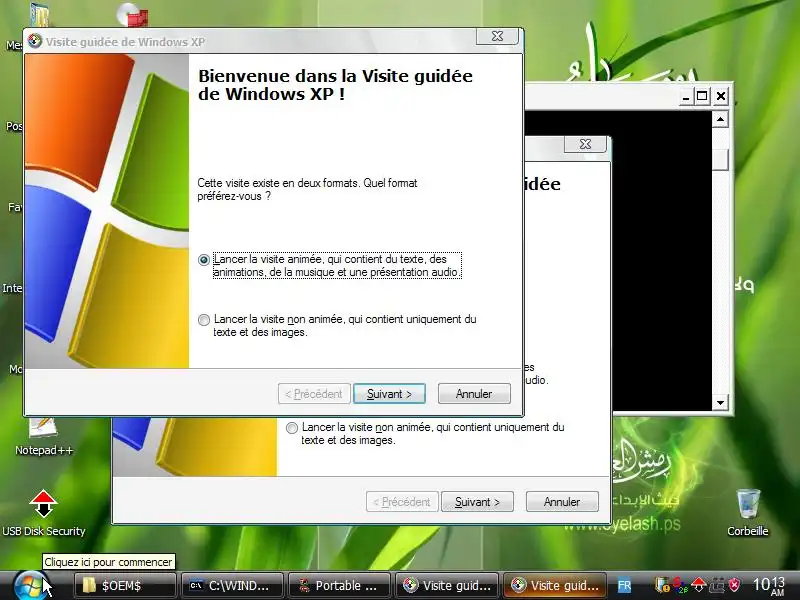Viewport: 800px width, 600px height.
Task: Switch to the Portable ... taskbar item
Action: [x=340, y=586]
